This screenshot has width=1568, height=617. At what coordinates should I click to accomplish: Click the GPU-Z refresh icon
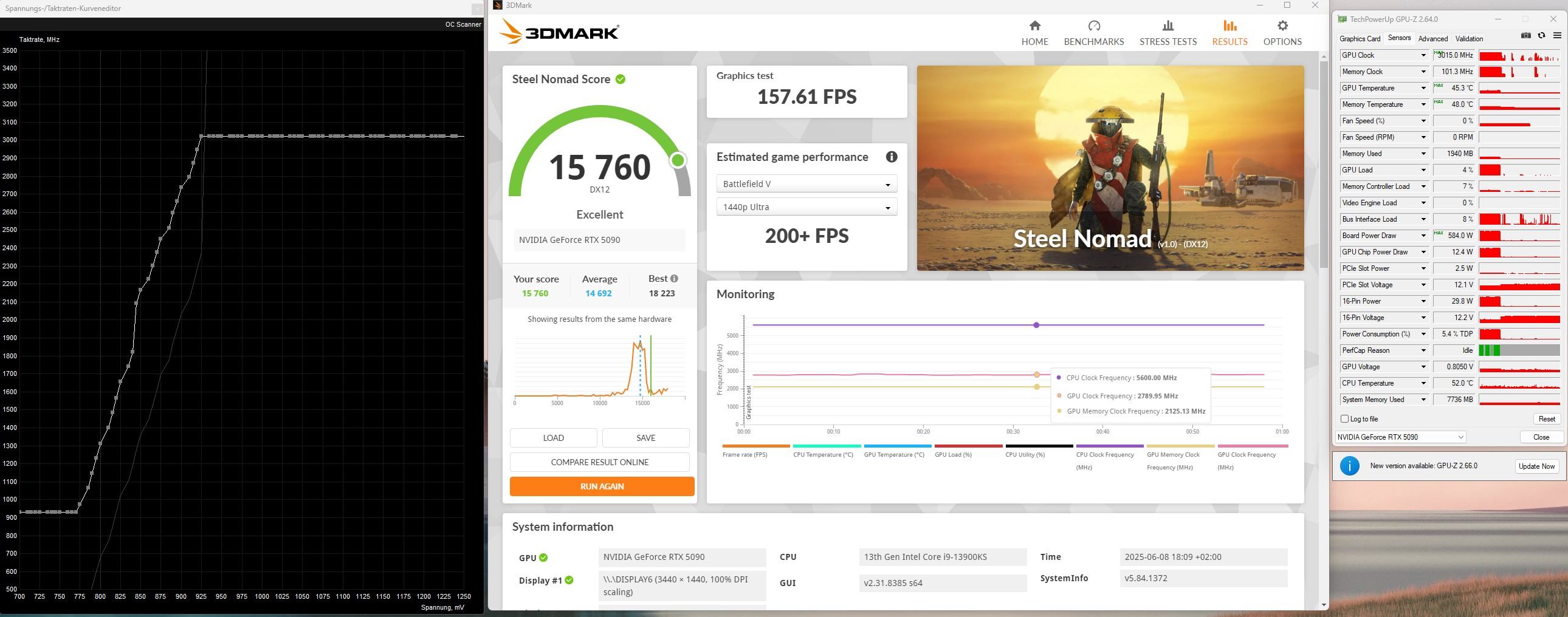point(1541,36)
